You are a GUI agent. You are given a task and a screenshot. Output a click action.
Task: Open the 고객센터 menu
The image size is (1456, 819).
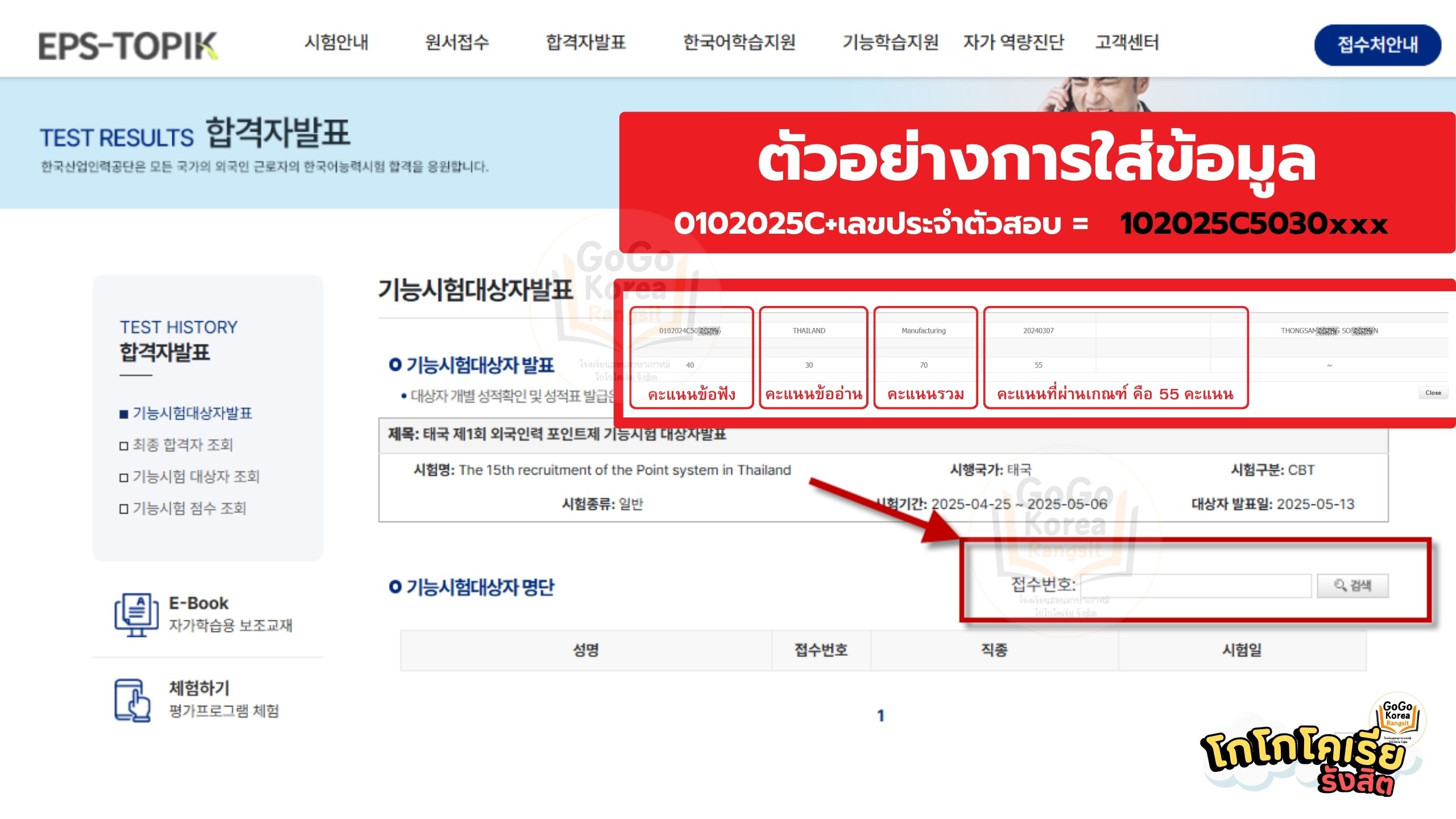click(x=1127, y=42)
